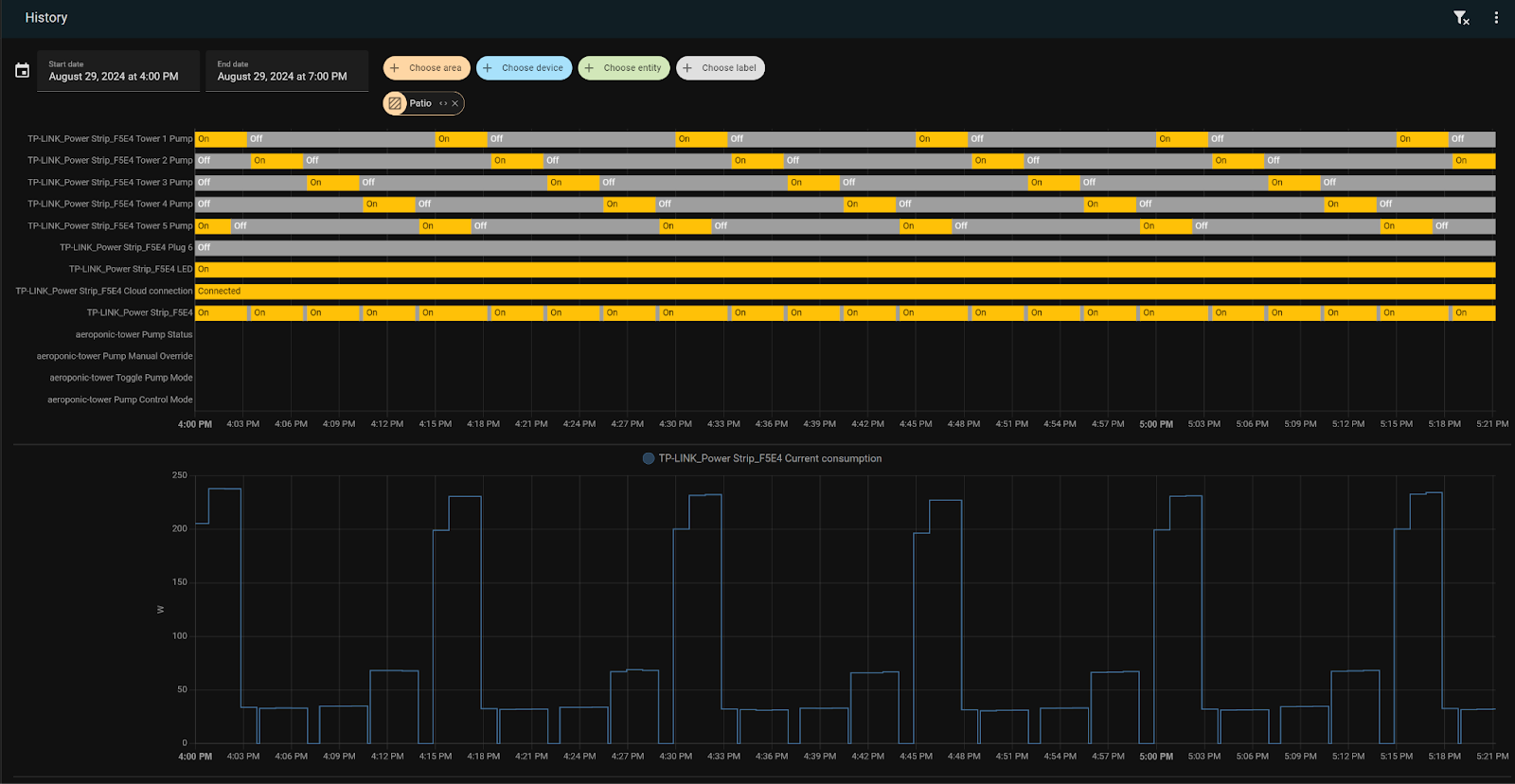This screenshot has width=1515, height=784.
Task: Clear the history filters icon
Action: [1461, 17]
